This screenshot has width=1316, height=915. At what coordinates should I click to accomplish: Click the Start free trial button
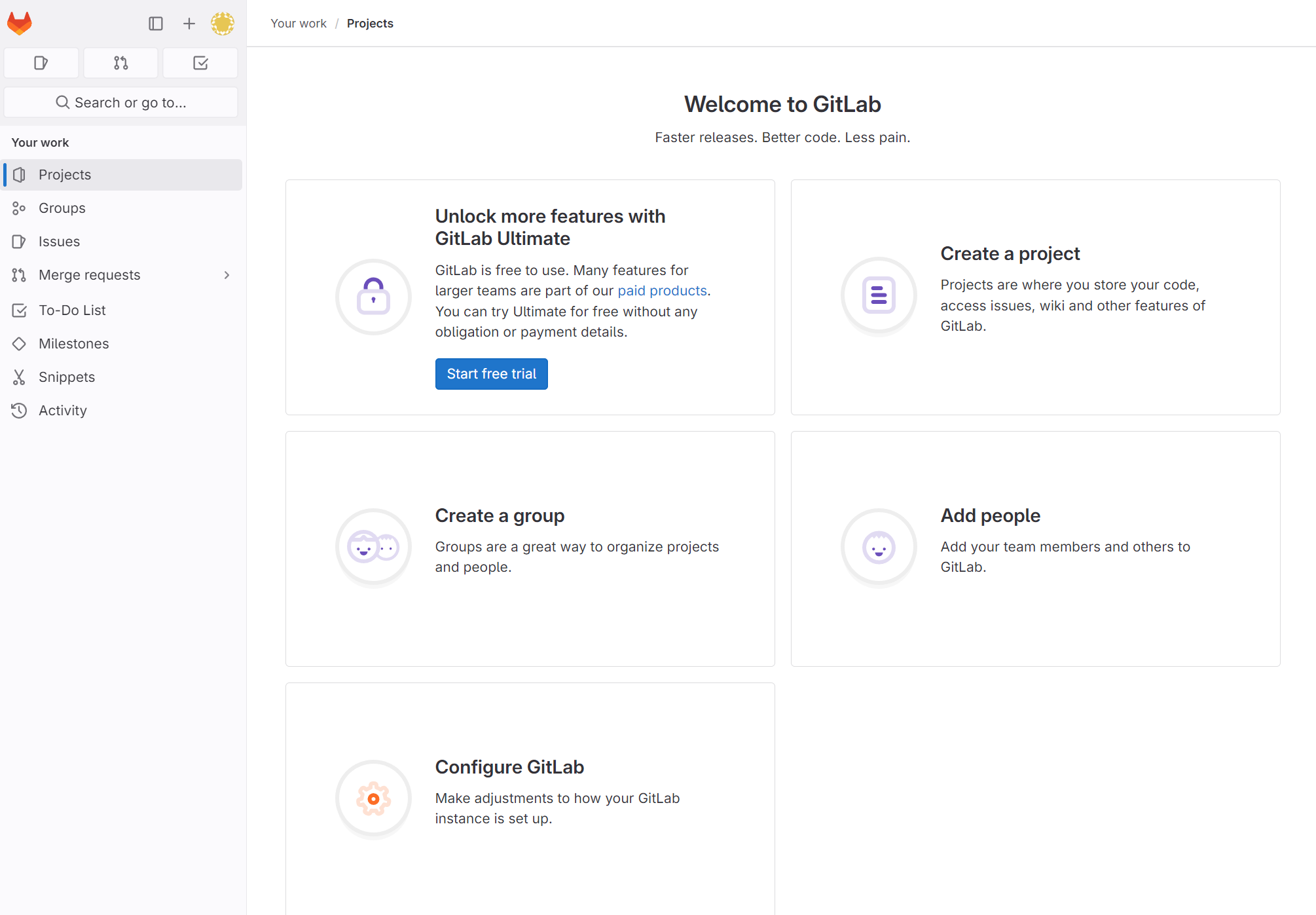pos(492,374)
